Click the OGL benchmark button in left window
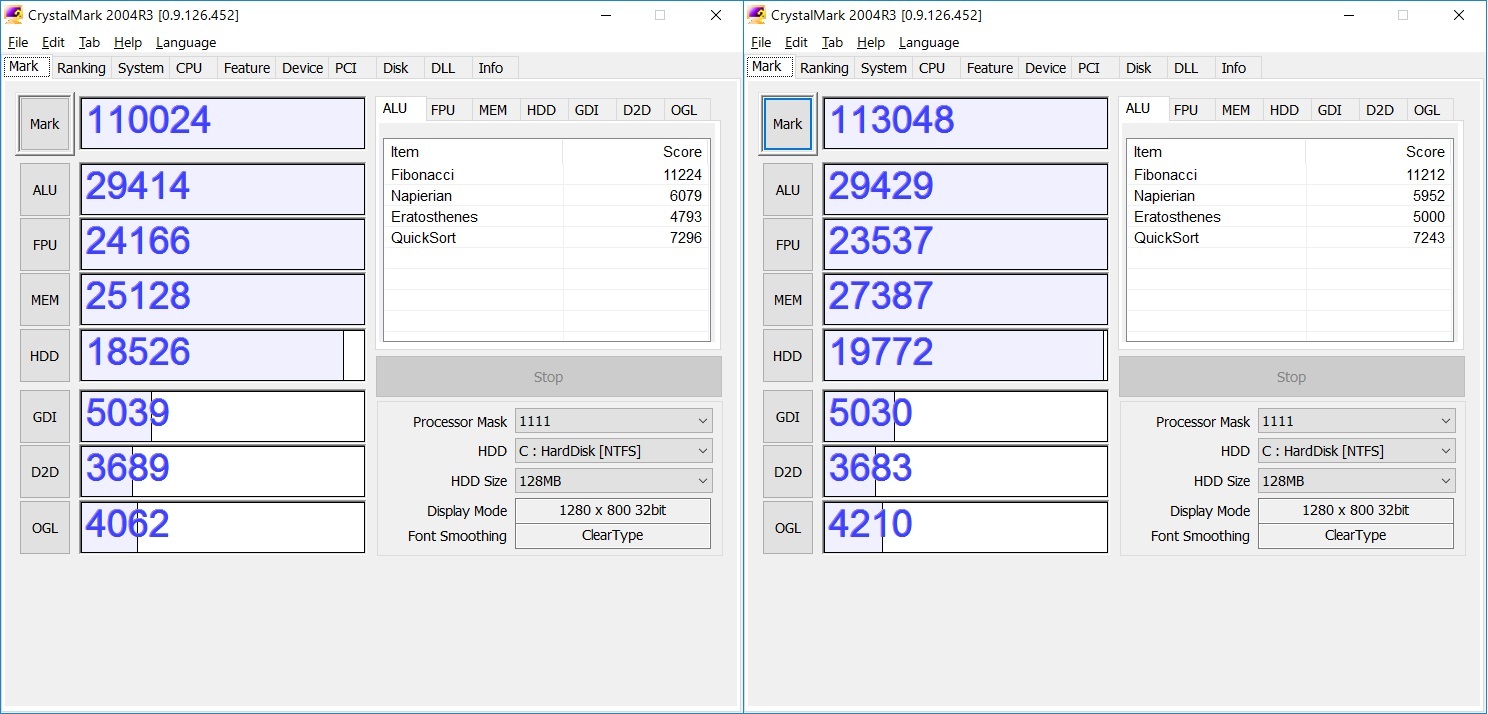Viewport: 1488px width, 714px height. (x=45, y=528)
